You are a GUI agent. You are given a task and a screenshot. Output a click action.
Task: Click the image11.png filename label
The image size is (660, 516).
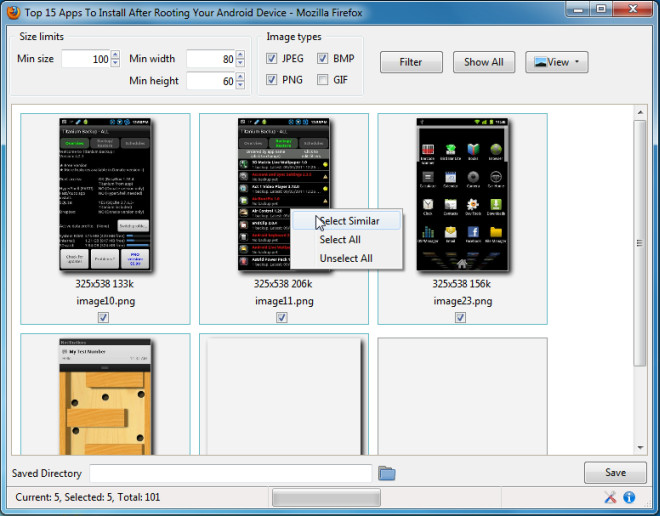[284, 301]
